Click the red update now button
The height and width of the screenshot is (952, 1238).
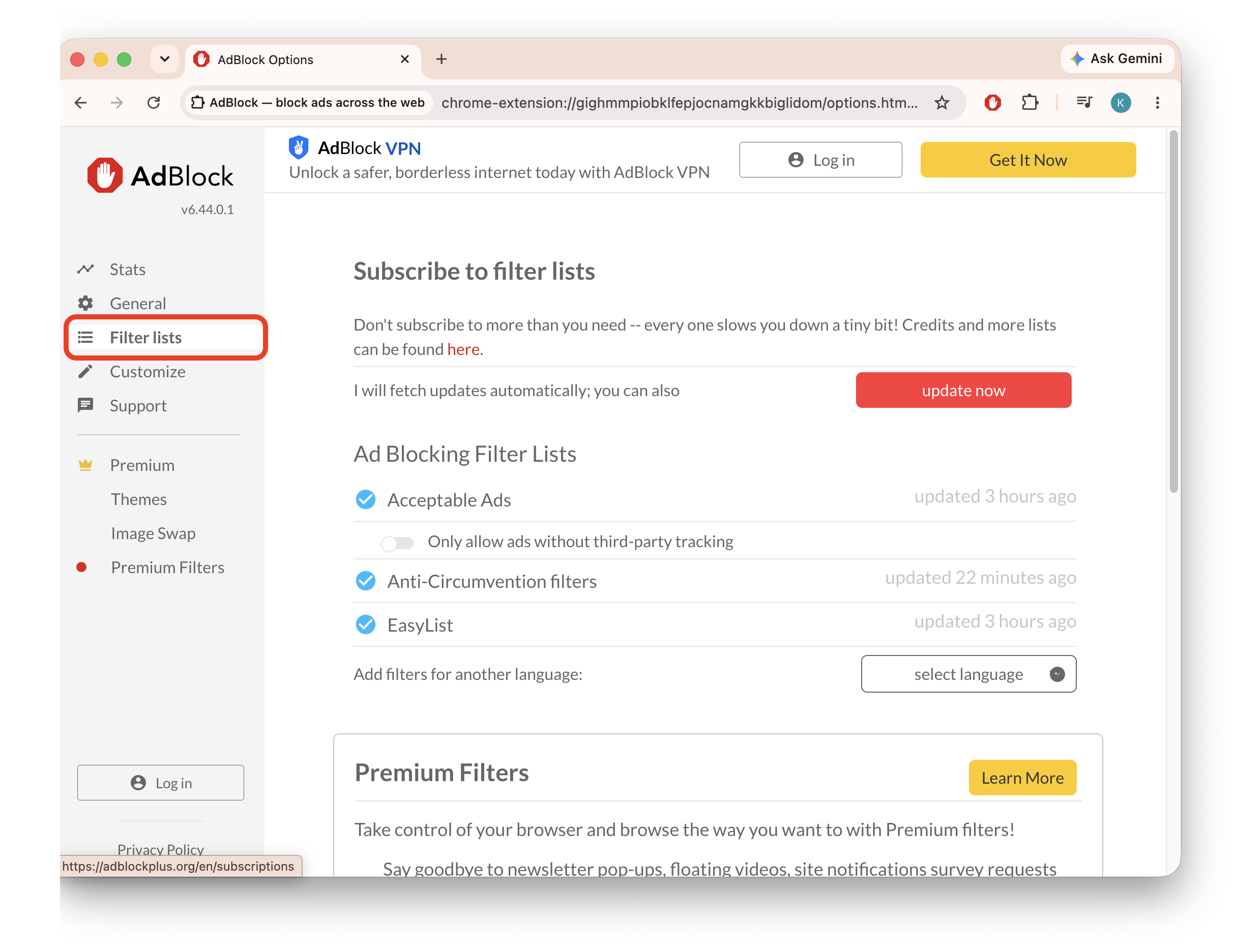pos(963,391)
